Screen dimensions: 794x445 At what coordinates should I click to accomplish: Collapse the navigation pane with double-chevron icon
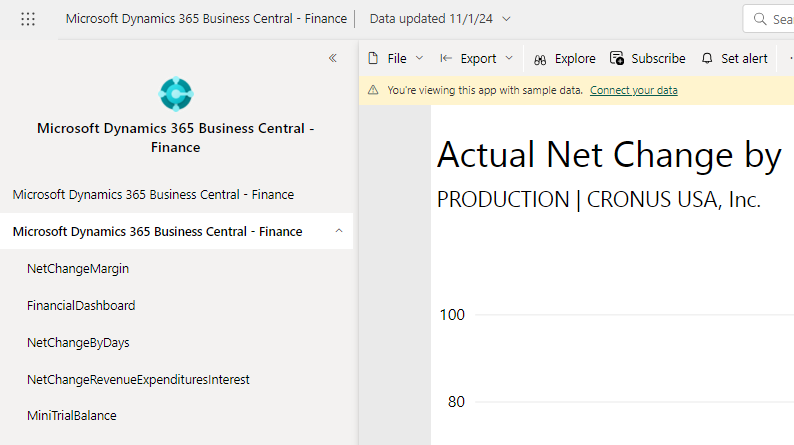(333, 58)
